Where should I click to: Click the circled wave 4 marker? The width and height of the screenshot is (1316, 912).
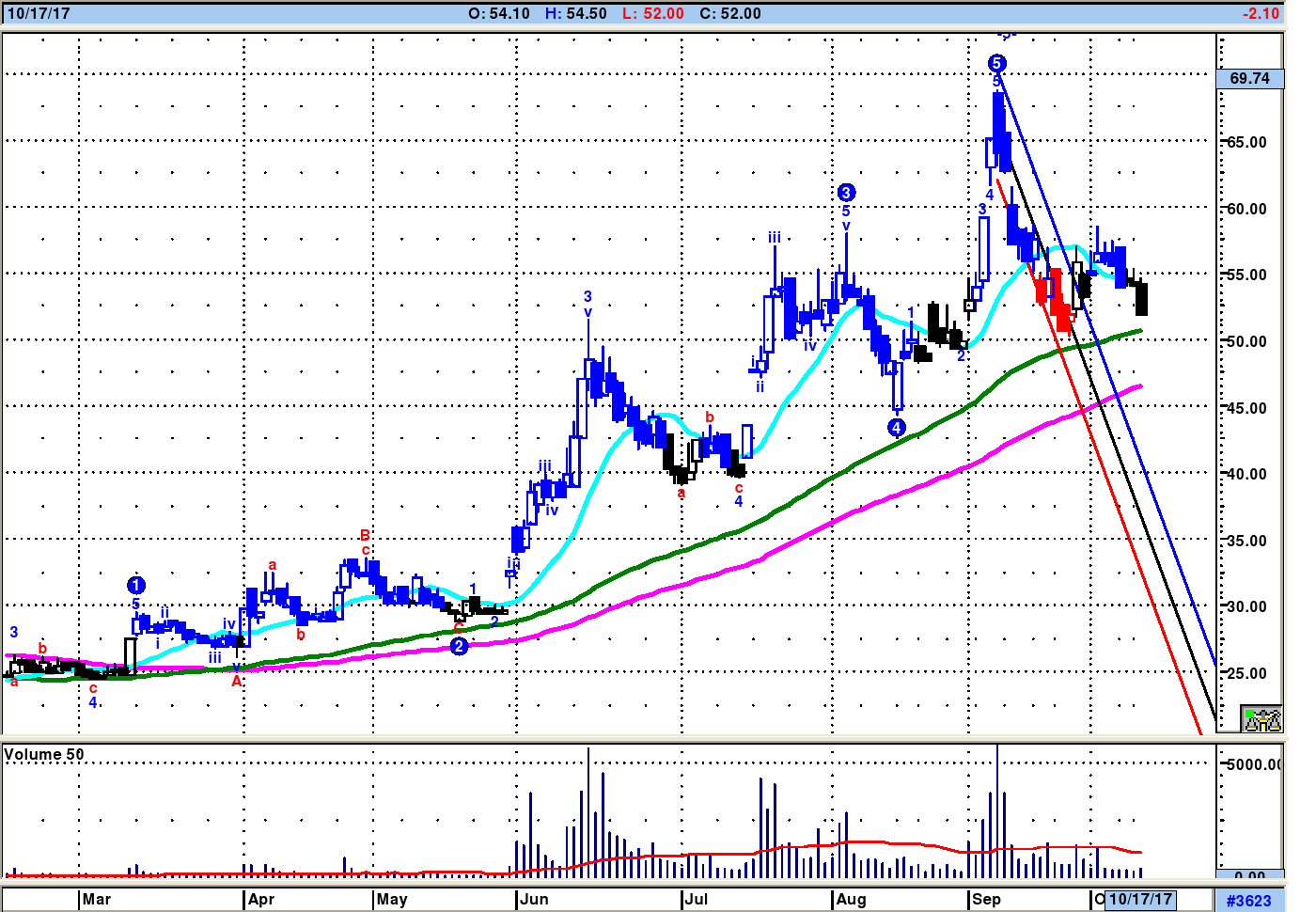(897, 428)
